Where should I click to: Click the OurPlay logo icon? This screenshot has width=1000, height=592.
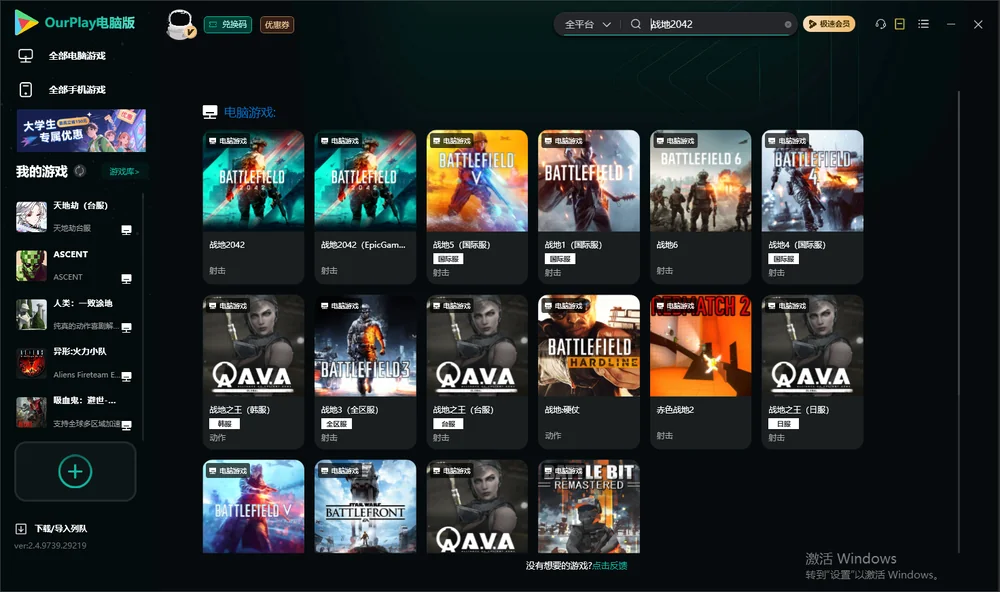coord(26,22)
